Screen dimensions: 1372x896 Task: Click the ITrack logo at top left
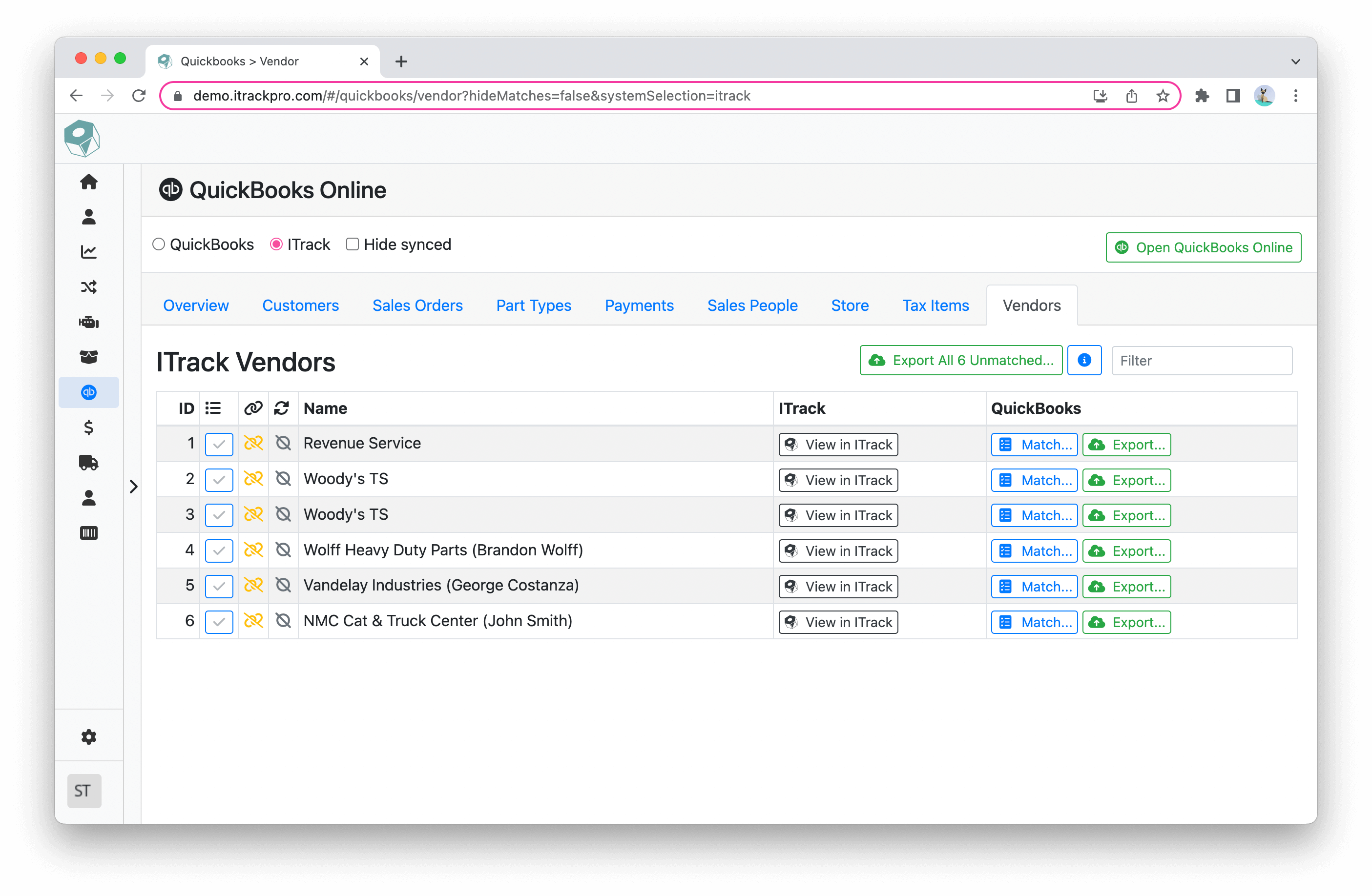click(x=82, y=138)
